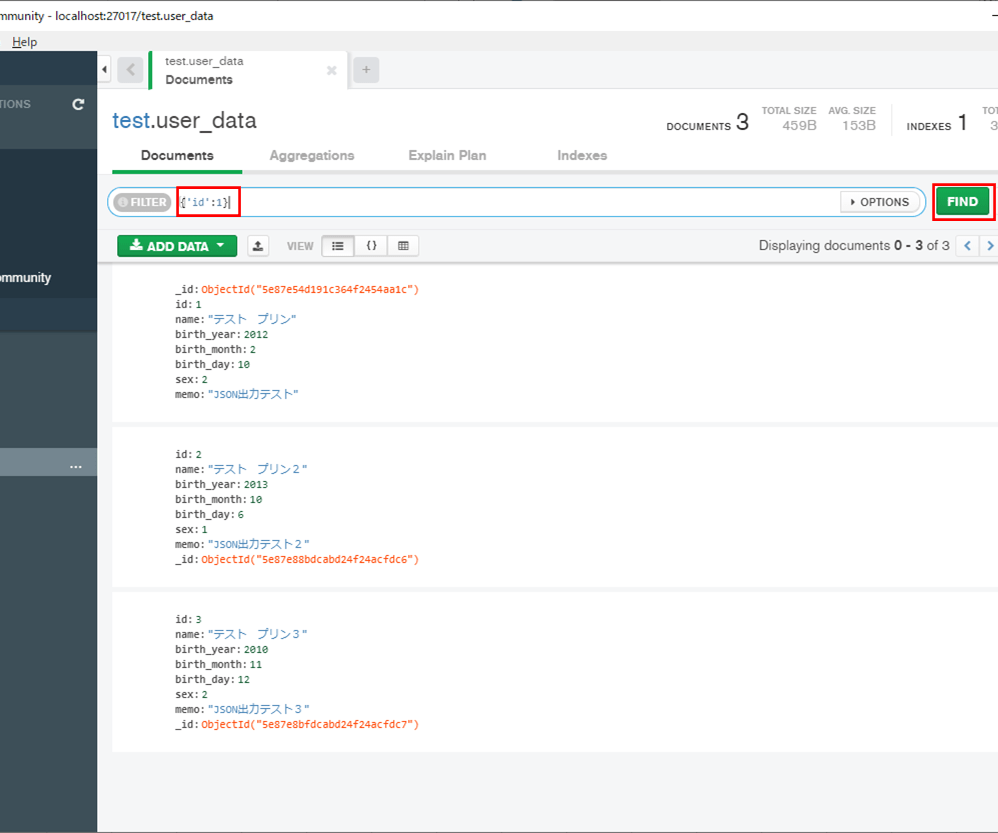Open the Help menu
The height and width of the screenshot is (833, 998).
(24, 41)
